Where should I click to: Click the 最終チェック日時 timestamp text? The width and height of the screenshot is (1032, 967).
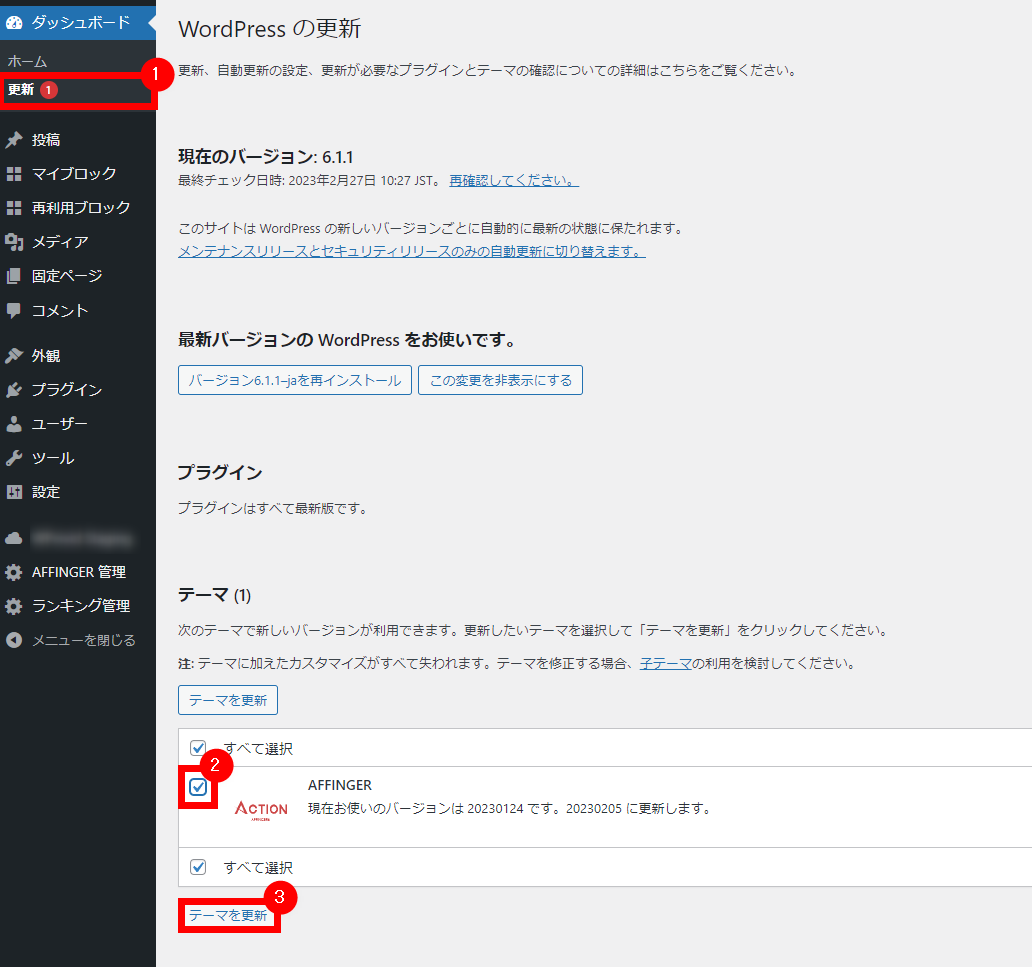(x=309, y=180)
